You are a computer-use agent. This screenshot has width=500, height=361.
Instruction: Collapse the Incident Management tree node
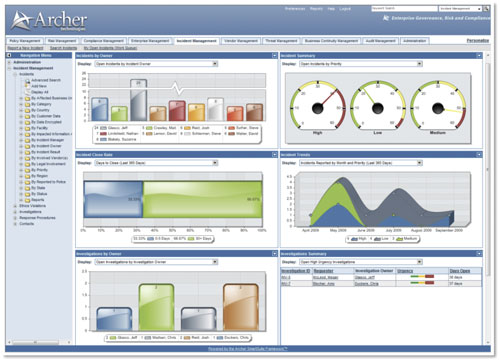tap(9, 68)
